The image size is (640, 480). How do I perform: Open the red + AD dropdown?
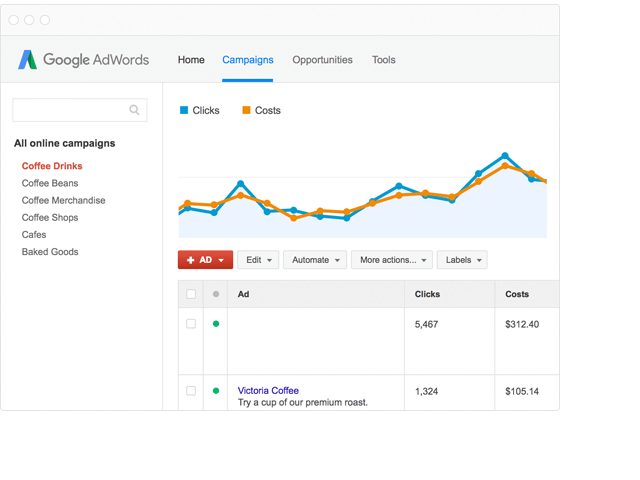pos(205,260)
